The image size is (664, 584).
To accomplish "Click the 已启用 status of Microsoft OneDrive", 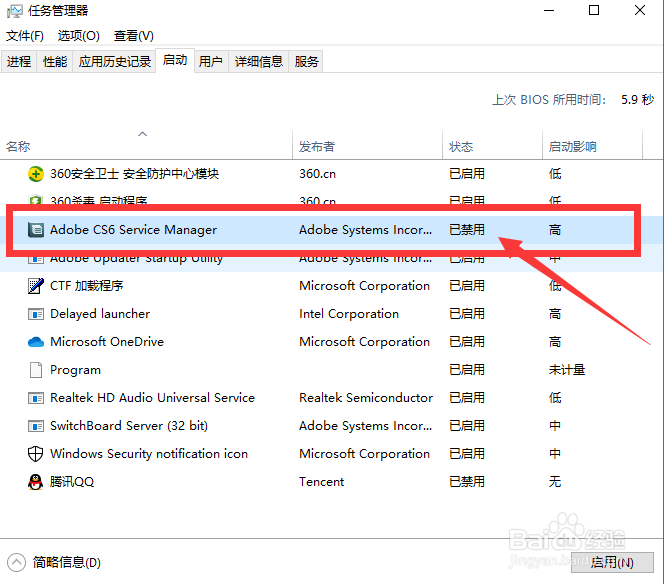I will [x=467, y=342].
